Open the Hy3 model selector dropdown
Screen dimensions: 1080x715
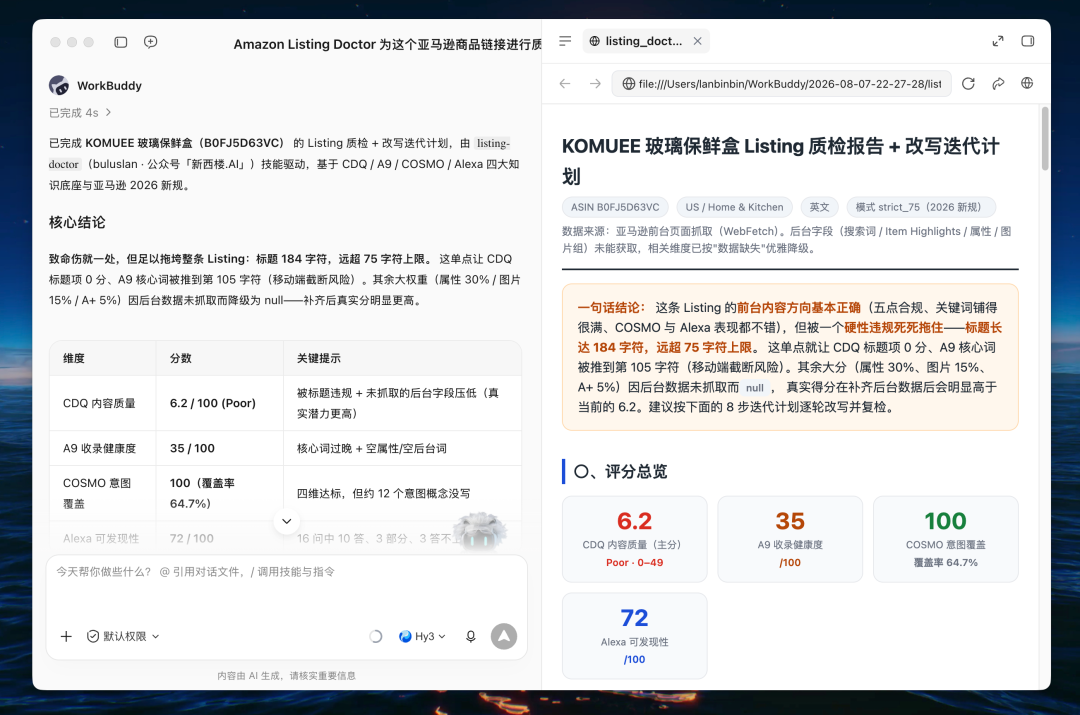pyautogui.click(x=422, y=636)
